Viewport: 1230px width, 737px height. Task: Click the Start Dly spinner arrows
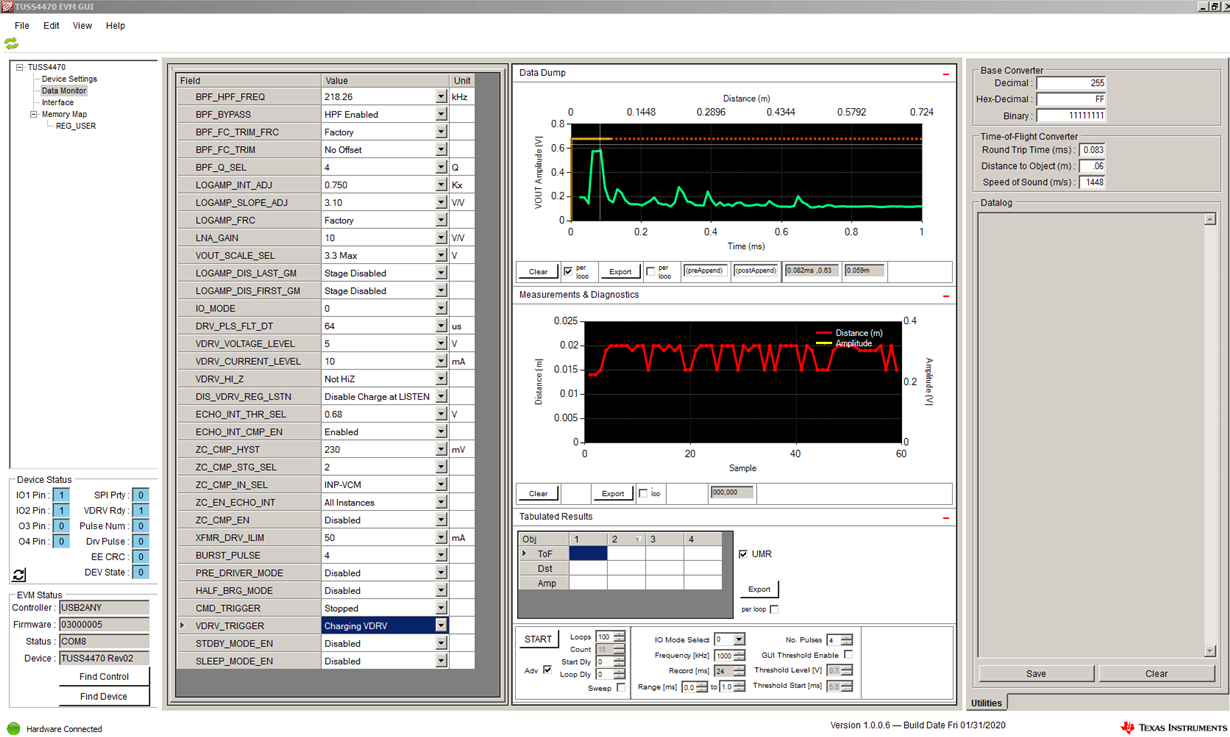[x=620, y=662]
